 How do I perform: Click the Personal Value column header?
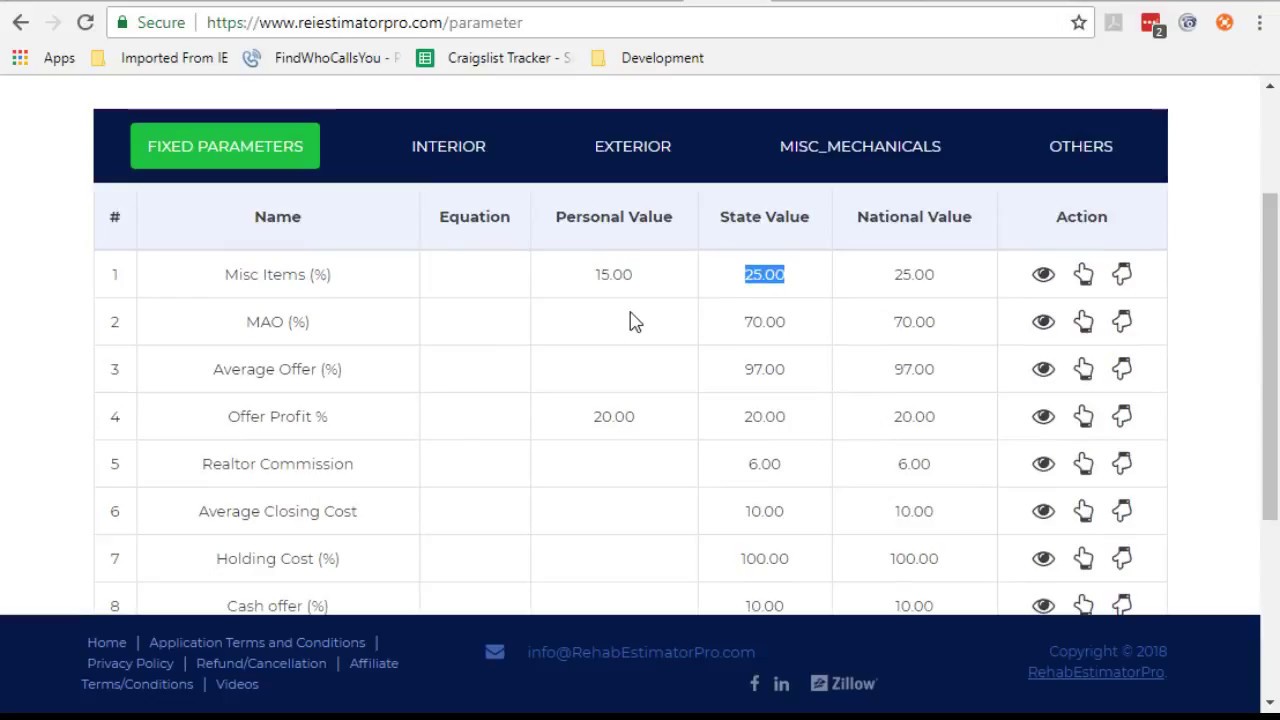click(x=614, y=216)
